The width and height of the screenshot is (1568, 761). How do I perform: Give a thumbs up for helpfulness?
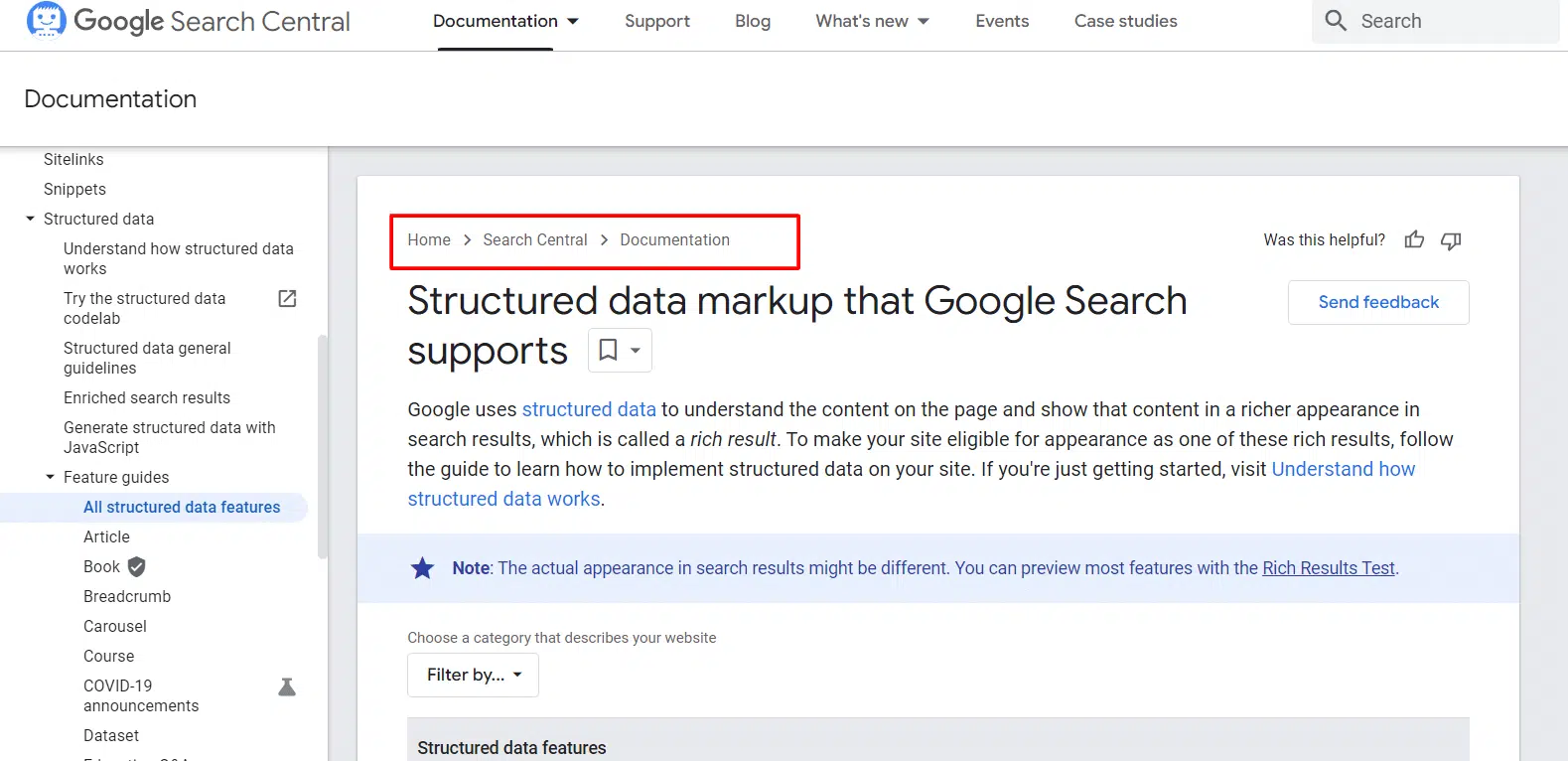[x=1414, y=239]
